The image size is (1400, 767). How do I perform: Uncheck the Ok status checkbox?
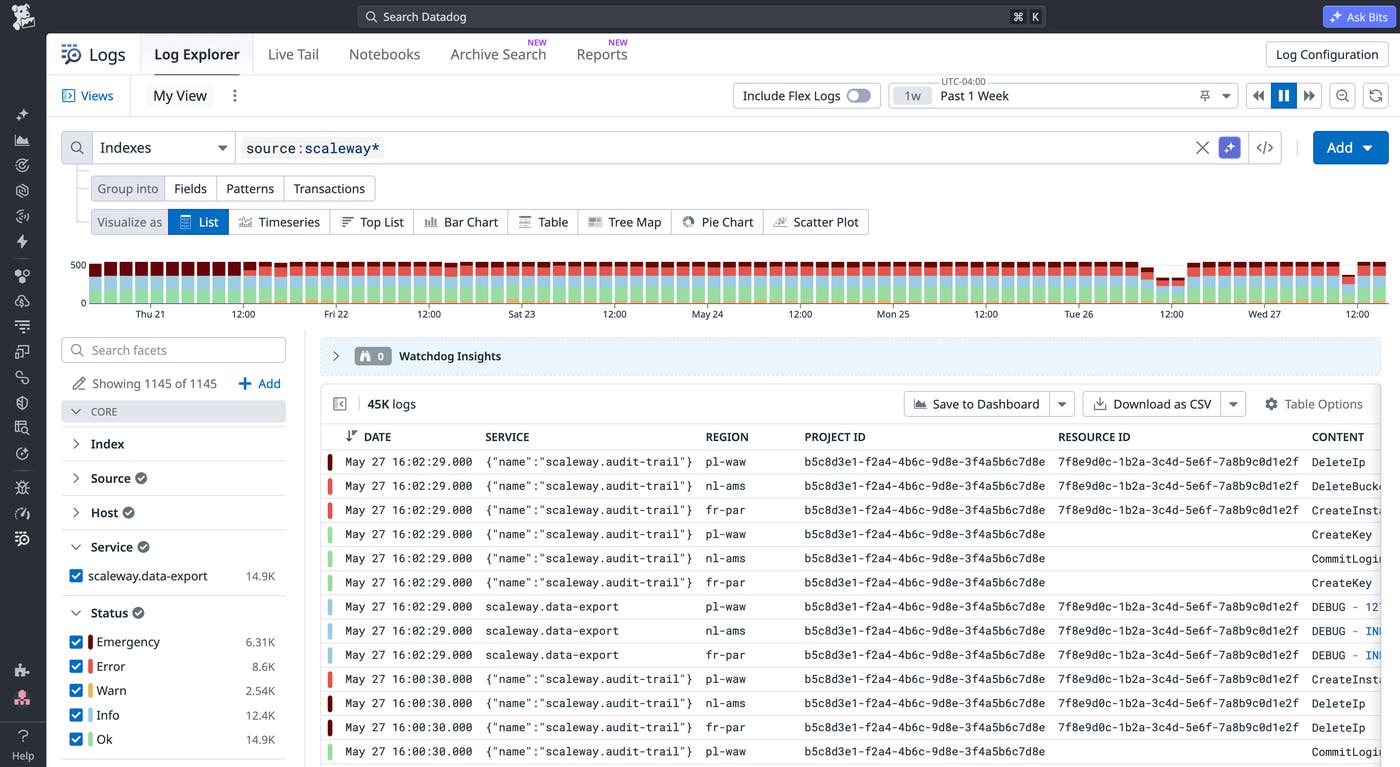click(76, 740)
